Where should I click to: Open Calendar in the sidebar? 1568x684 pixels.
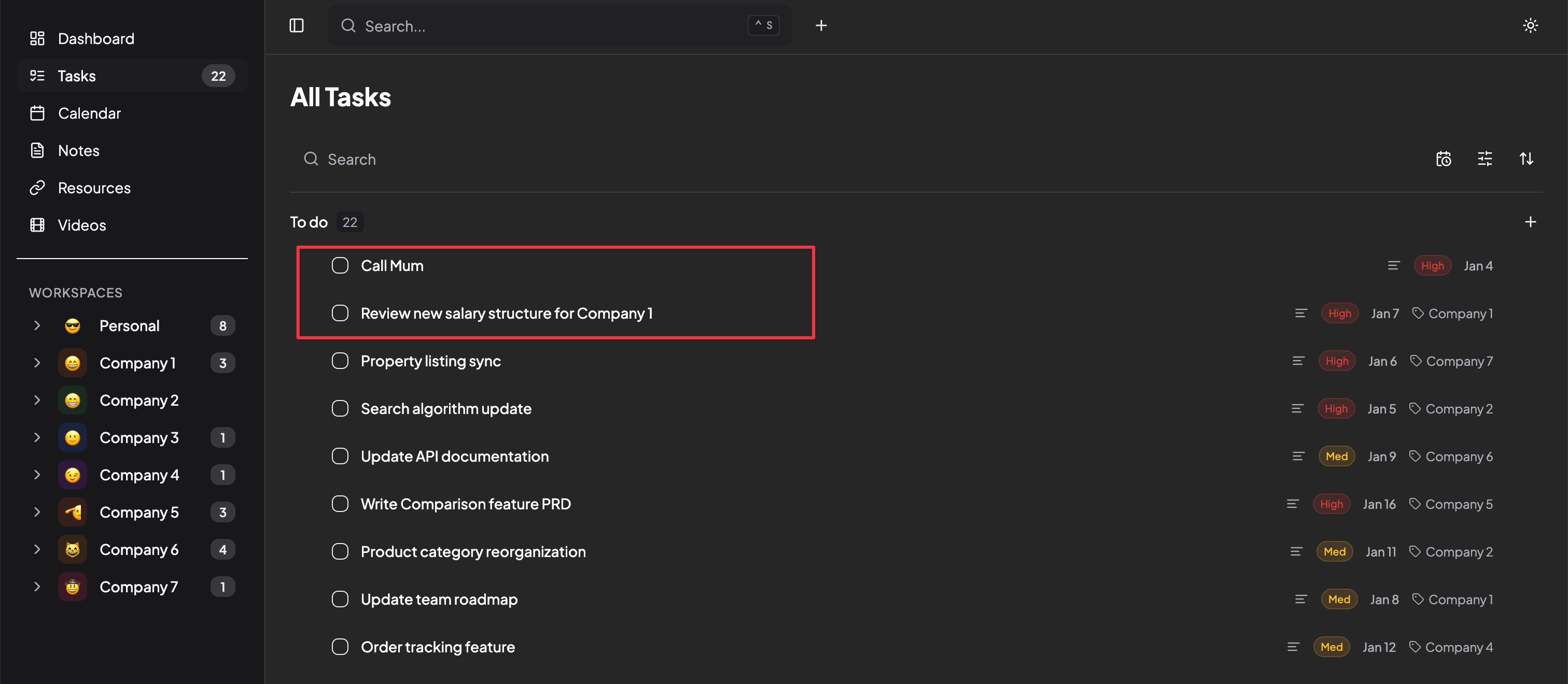coord(89,113)
